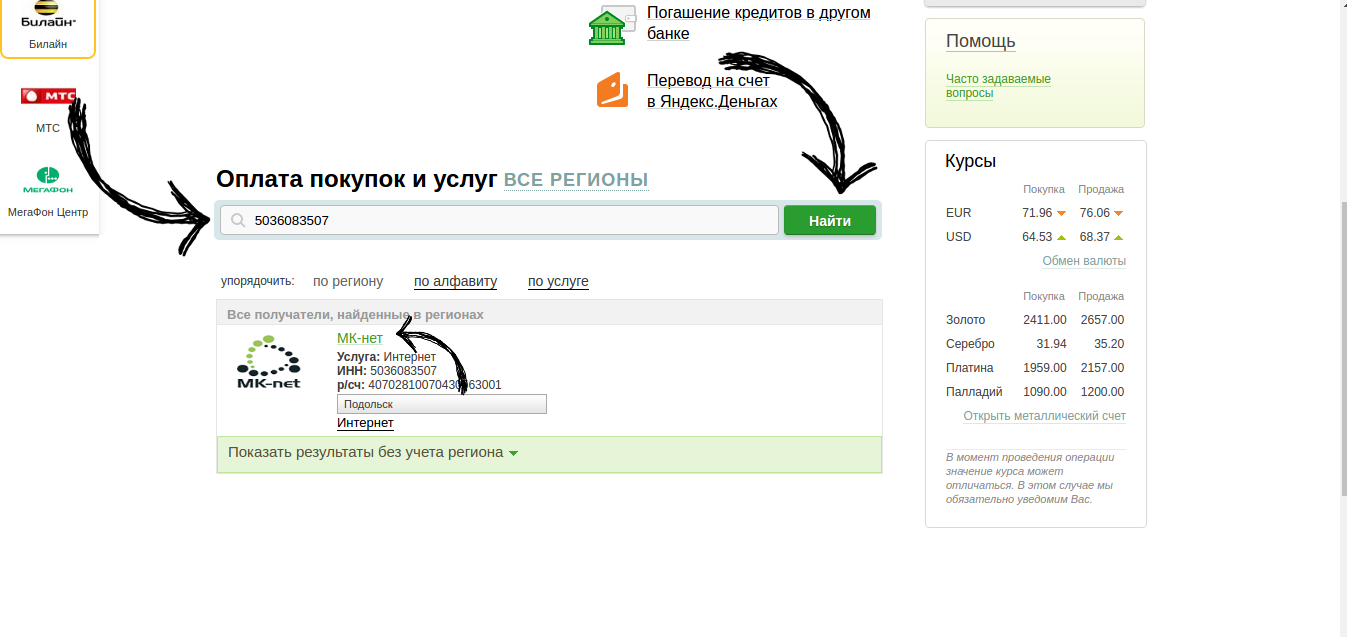Click the Интернет service link

365,423
